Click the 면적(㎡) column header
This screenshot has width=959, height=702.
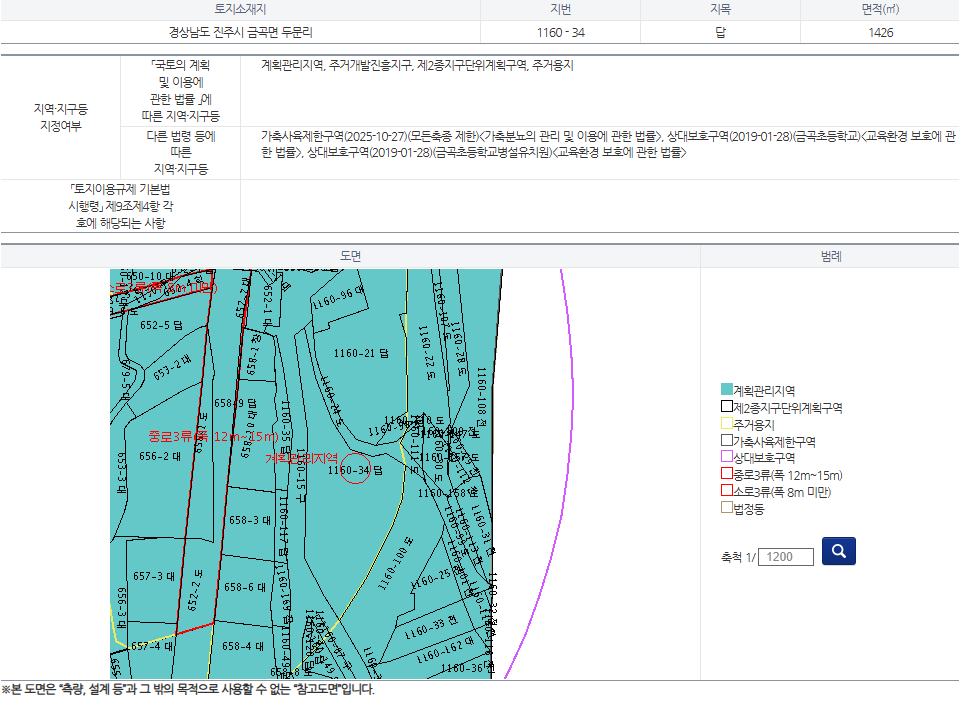click(880, 9)
